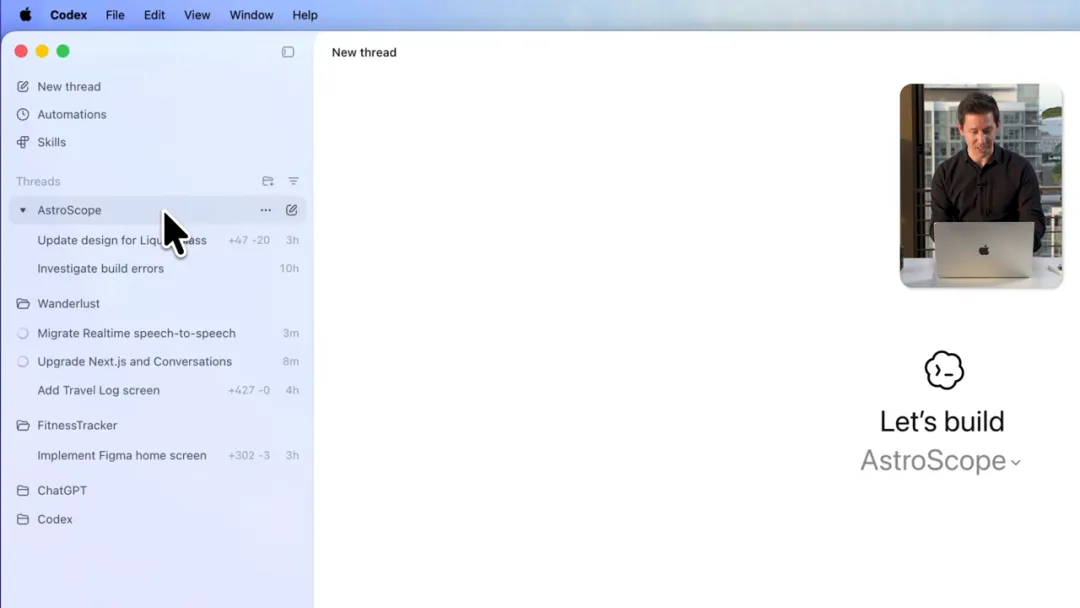Click the 8m timestamp on Upgrade Next.js thread
1080x608 pixels.
[x=291, y=361]
